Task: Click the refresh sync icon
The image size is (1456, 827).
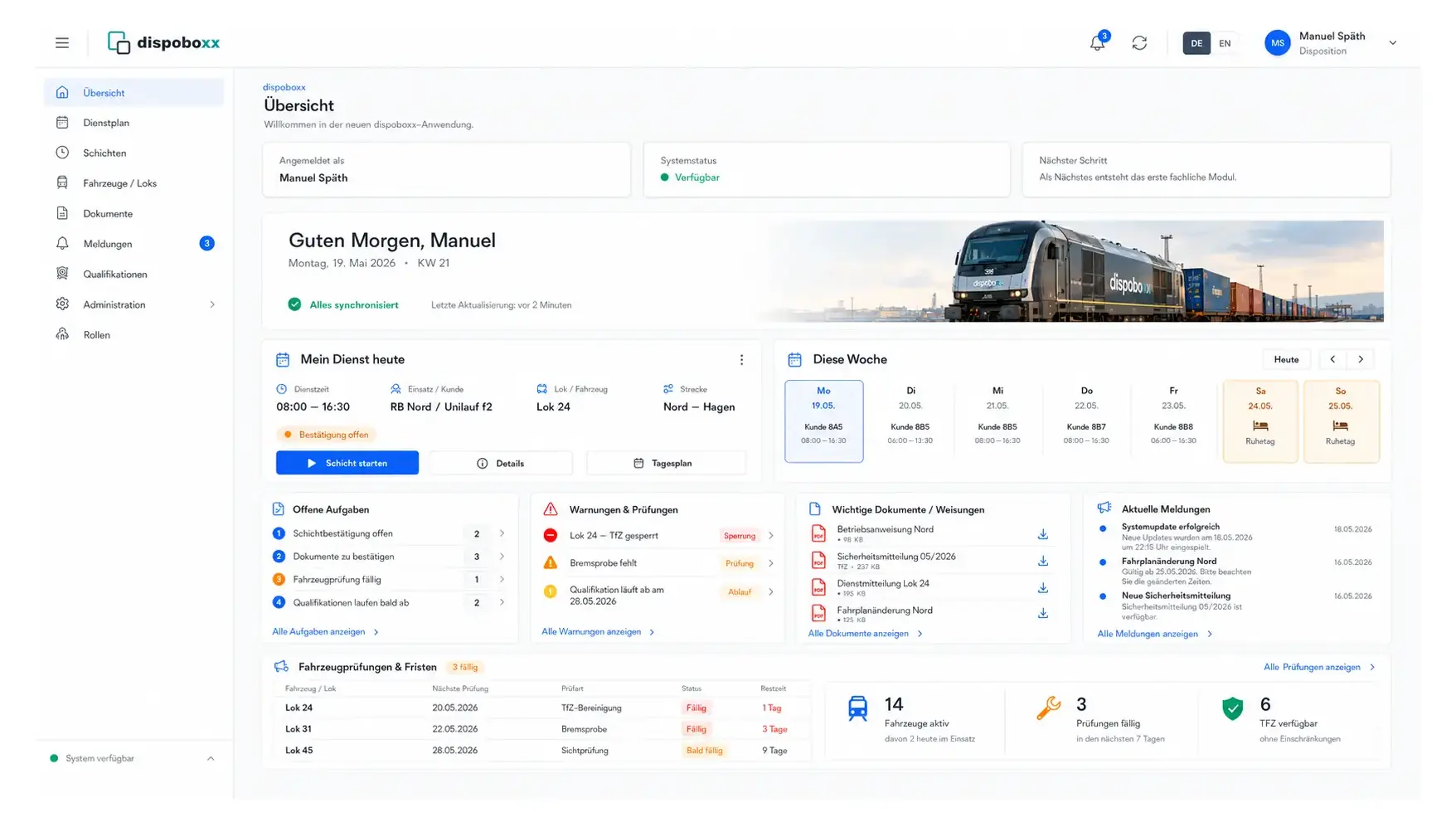Action: pyautogui.click(x=1139, y=43)
